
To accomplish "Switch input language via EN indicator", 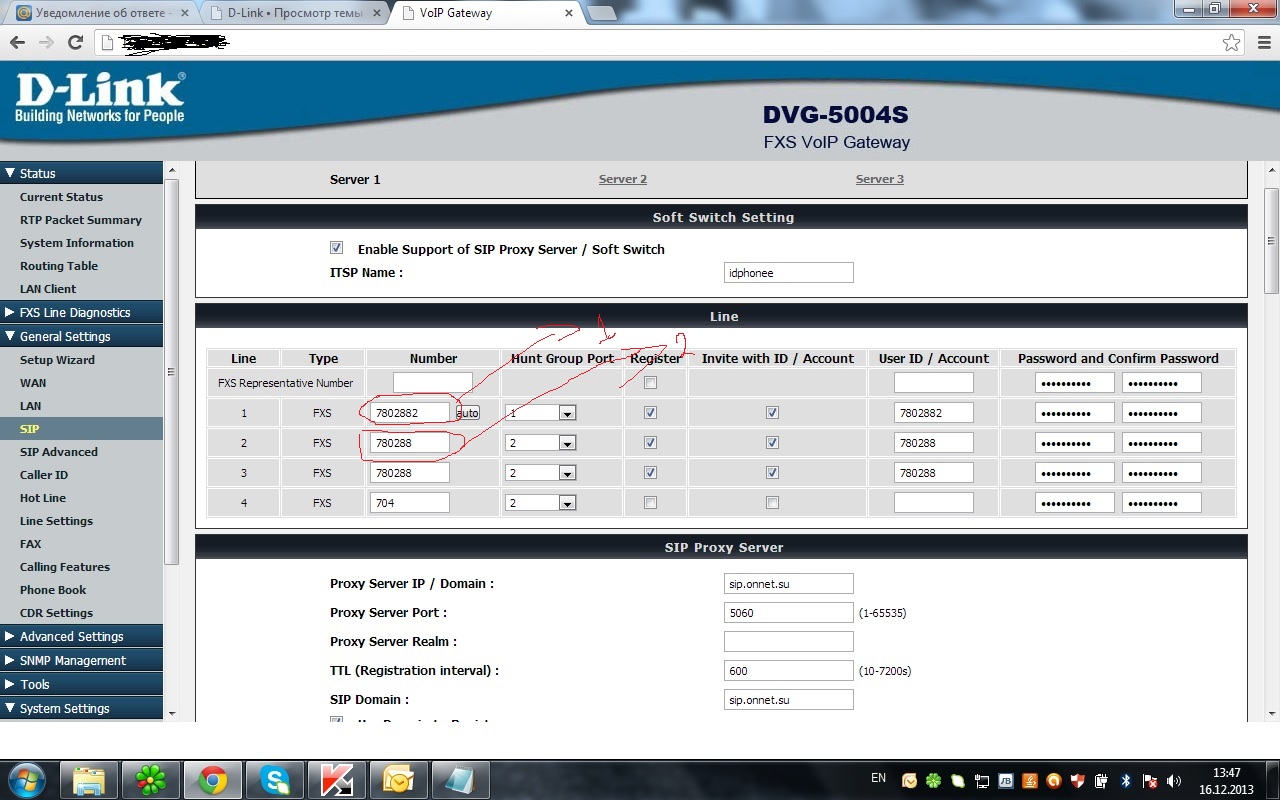I will (879, 778).
